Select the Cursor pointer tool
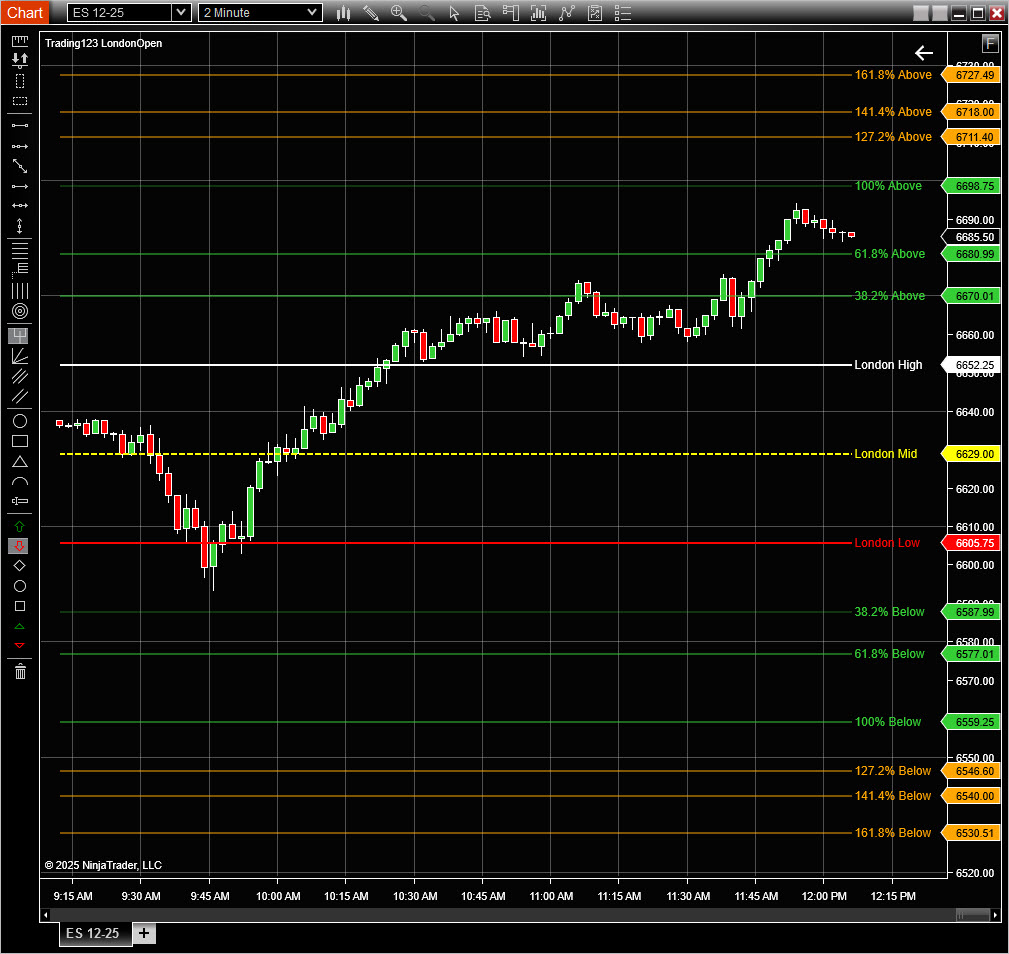The width and height of the screenshot is (1009, 954). click(453, 13)
